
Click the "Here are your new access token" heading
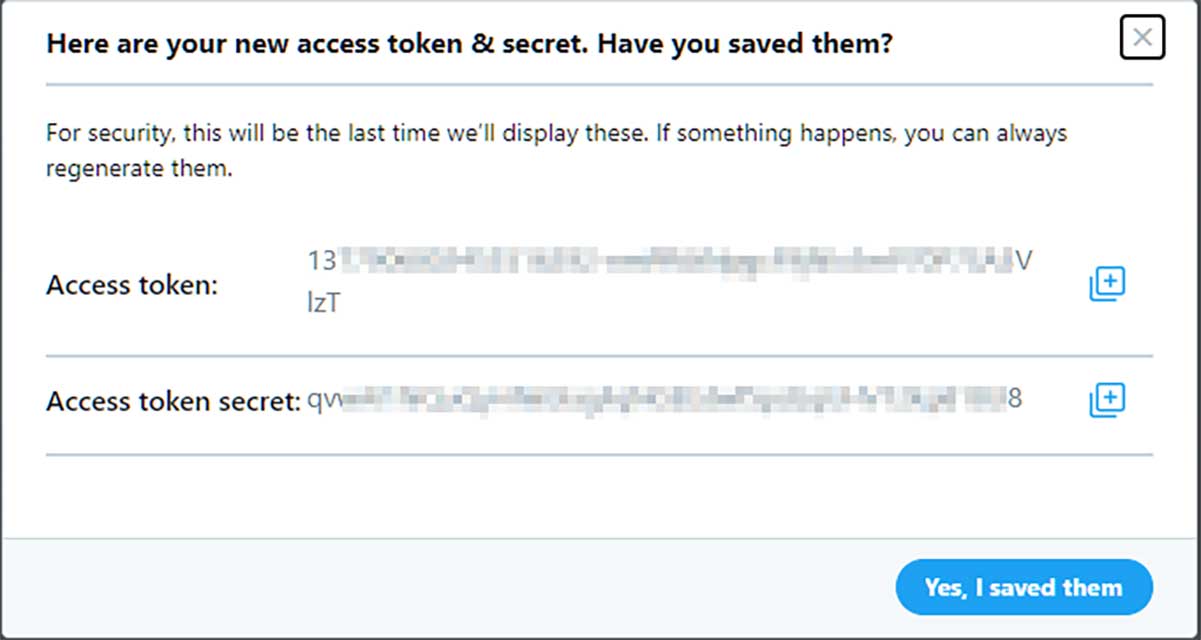[x=300, y=44]
